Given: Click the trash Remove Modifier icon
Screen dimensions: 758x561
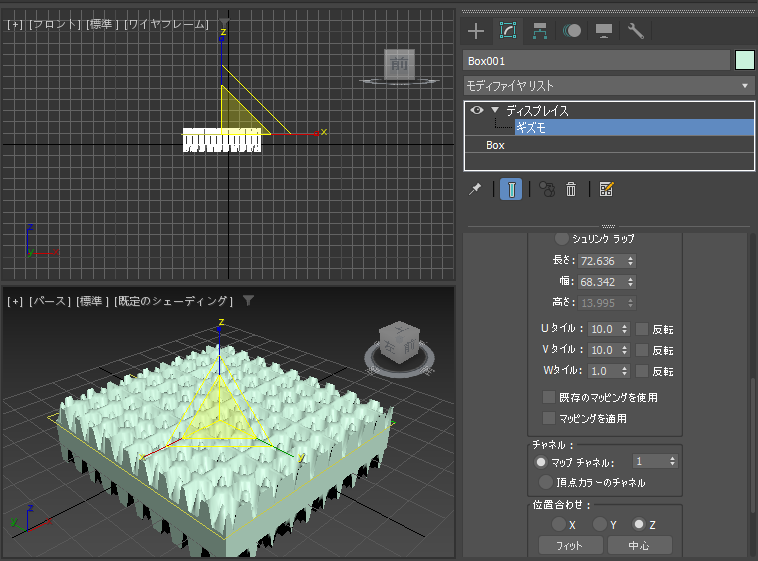Looking at the screenshot, I should point(571,189).
